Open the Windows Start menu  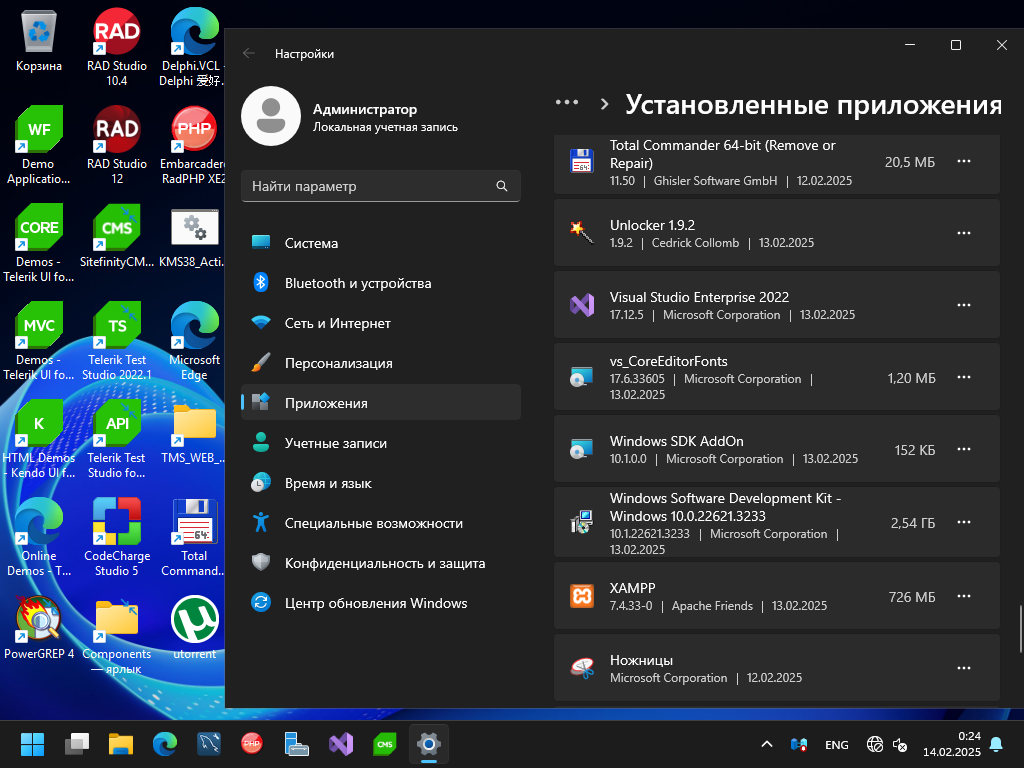(33, 744)
